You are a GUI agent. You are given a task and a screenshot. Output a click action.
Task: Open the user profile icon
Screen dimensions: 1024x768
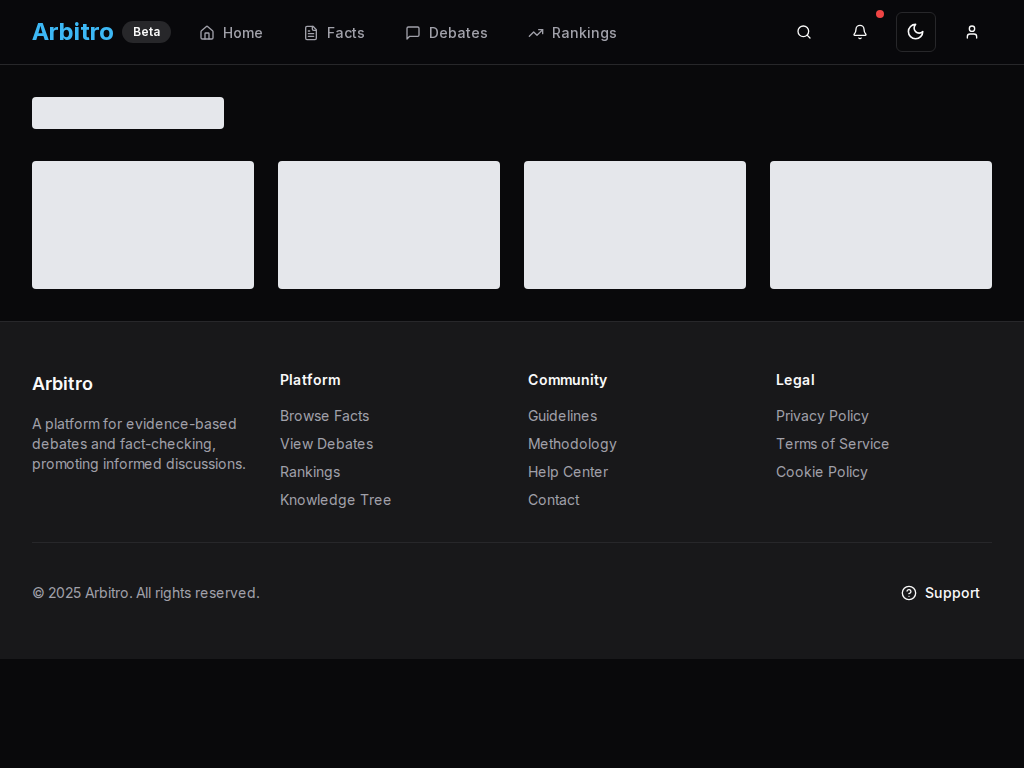[x=972, y=32]
